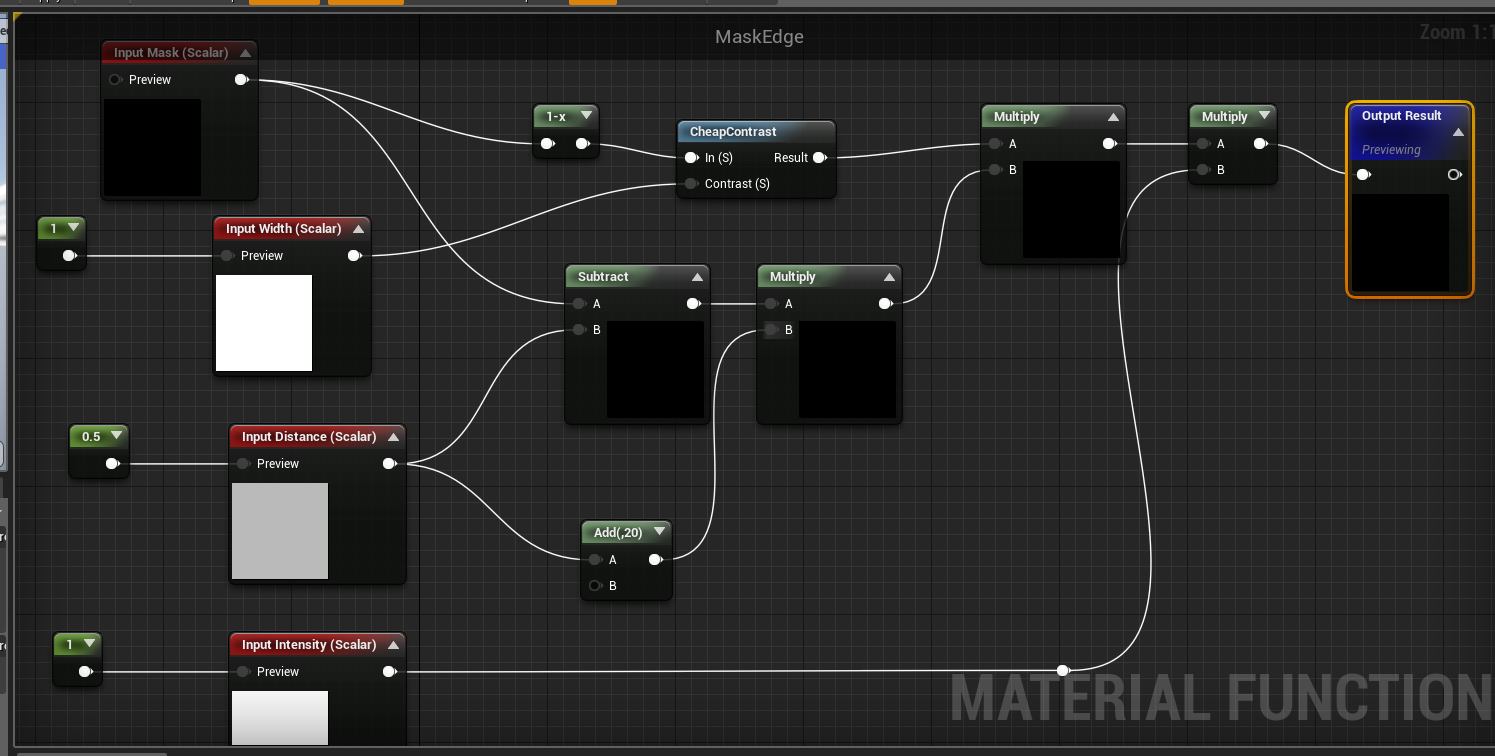Expand preview of Multiply feeding Output Result
1495x756 pixels.
tap(1265, 116)
